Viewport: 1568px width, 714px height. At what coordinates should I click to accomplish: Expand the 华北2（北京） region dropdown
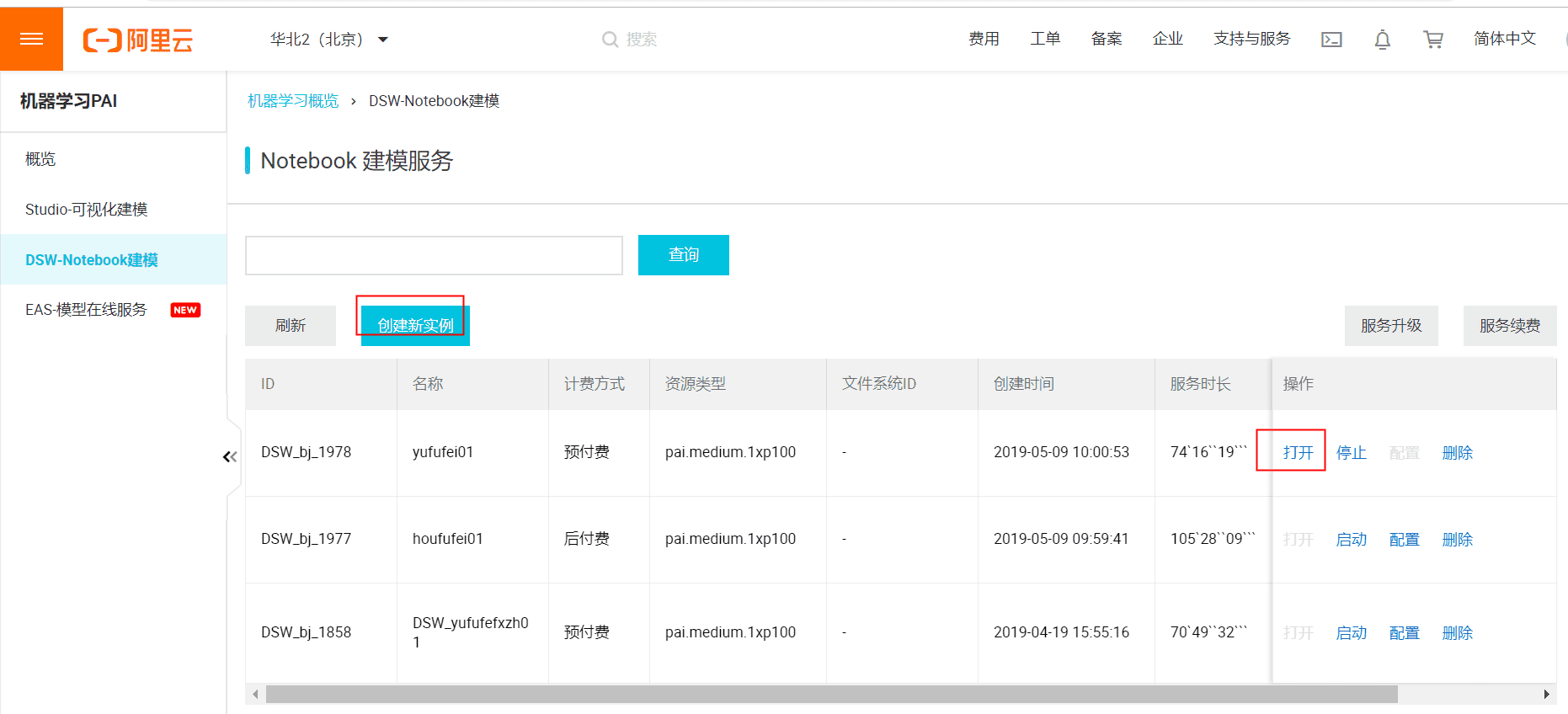[329, 40]
